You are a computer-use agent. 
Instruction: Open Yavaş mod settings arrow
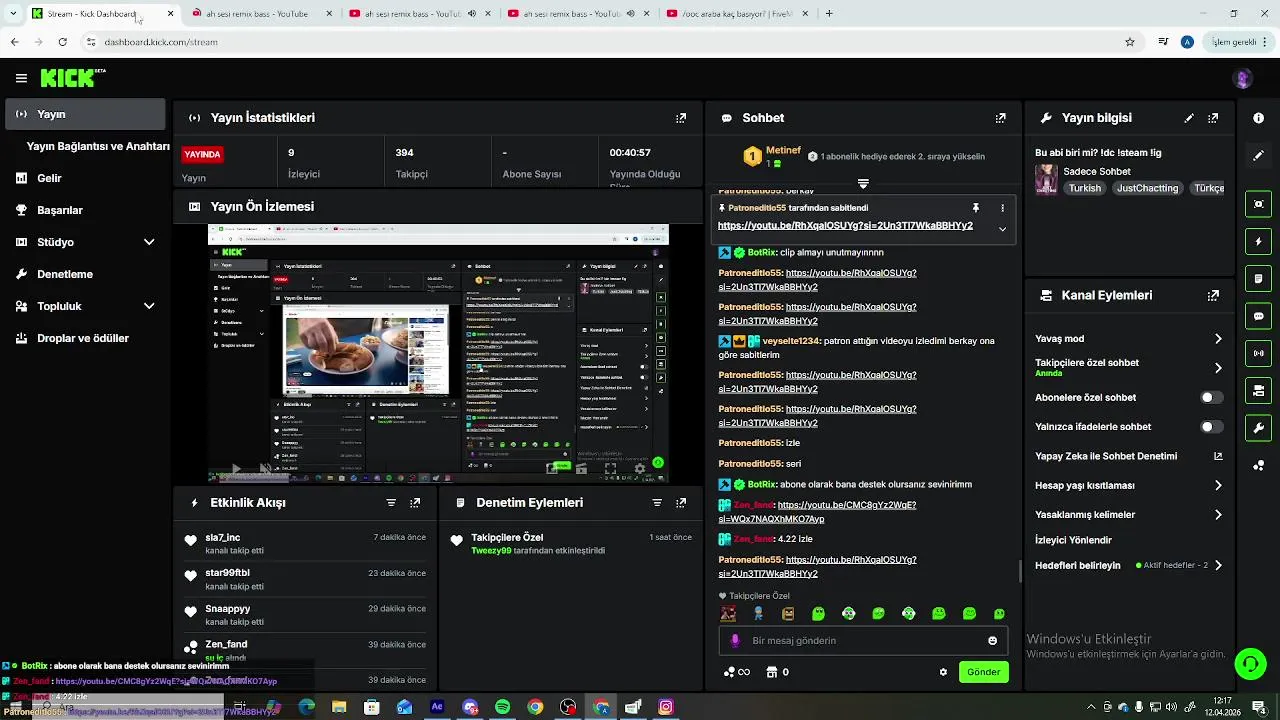1218,339
